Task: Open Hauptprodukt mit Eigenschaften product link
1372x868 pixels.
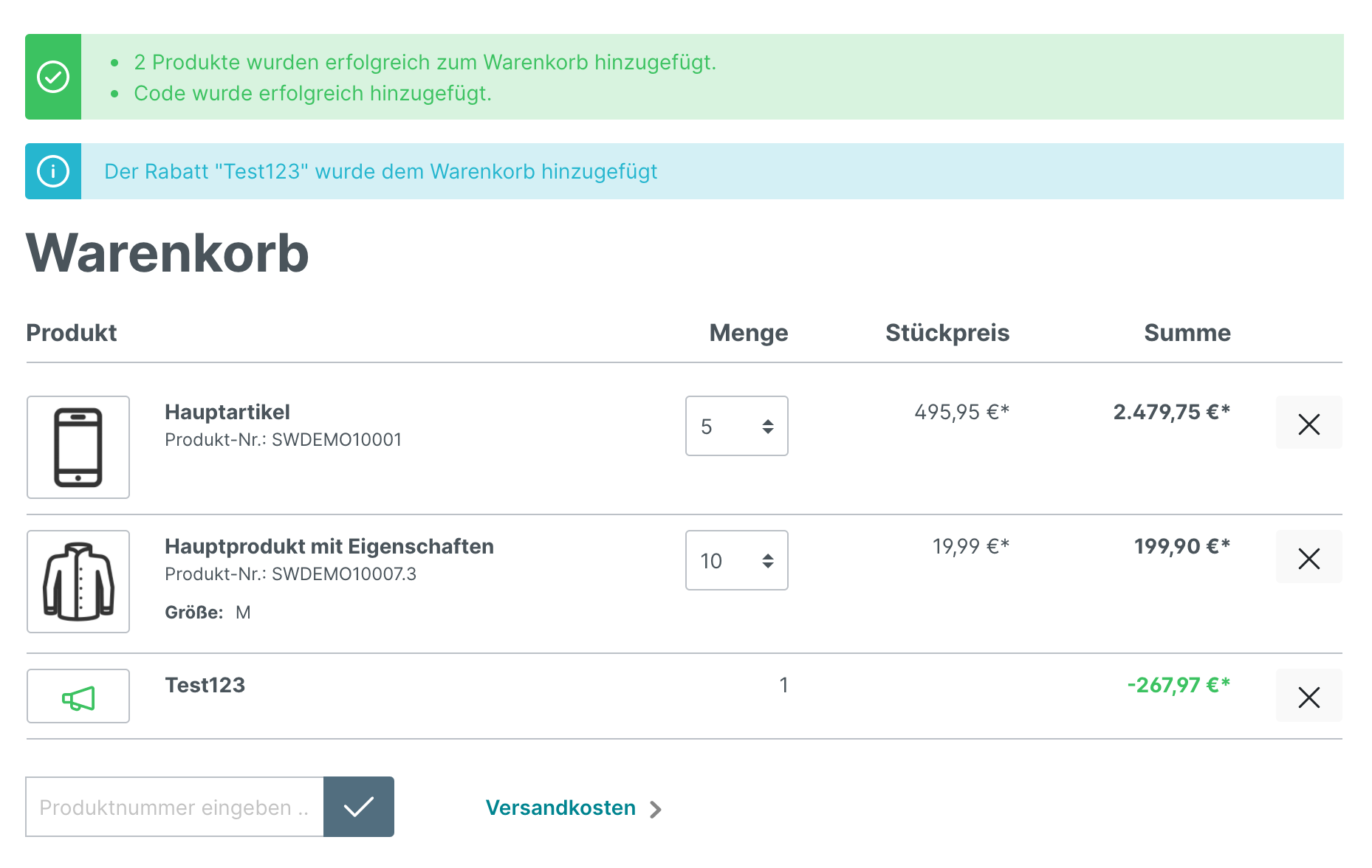Action: point(329,546)
